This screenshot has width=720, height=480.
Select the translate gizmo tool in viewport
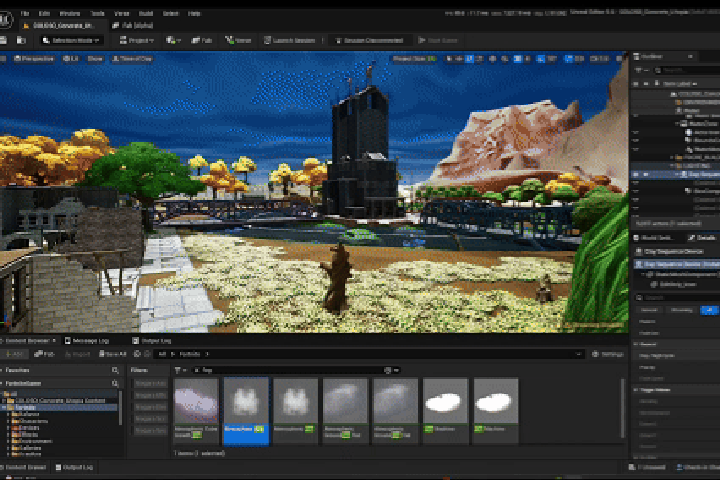point(459,59)
